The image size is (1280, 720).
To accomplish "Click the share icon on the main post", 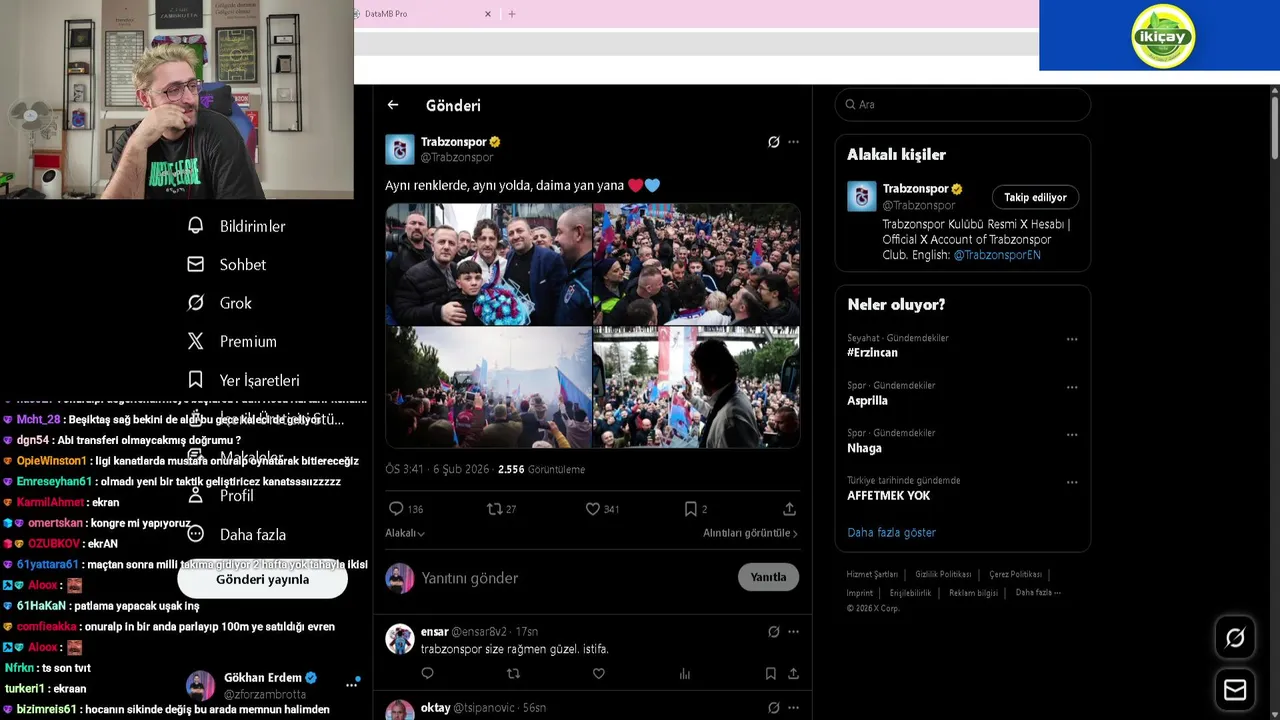I will tap(789, 509).
